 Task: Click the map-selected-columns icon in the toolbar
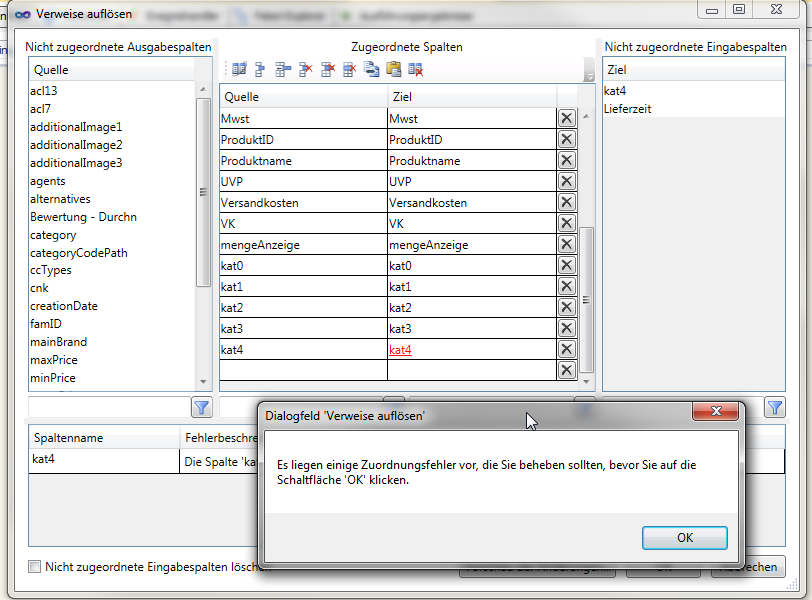click(x=283, y=68)
